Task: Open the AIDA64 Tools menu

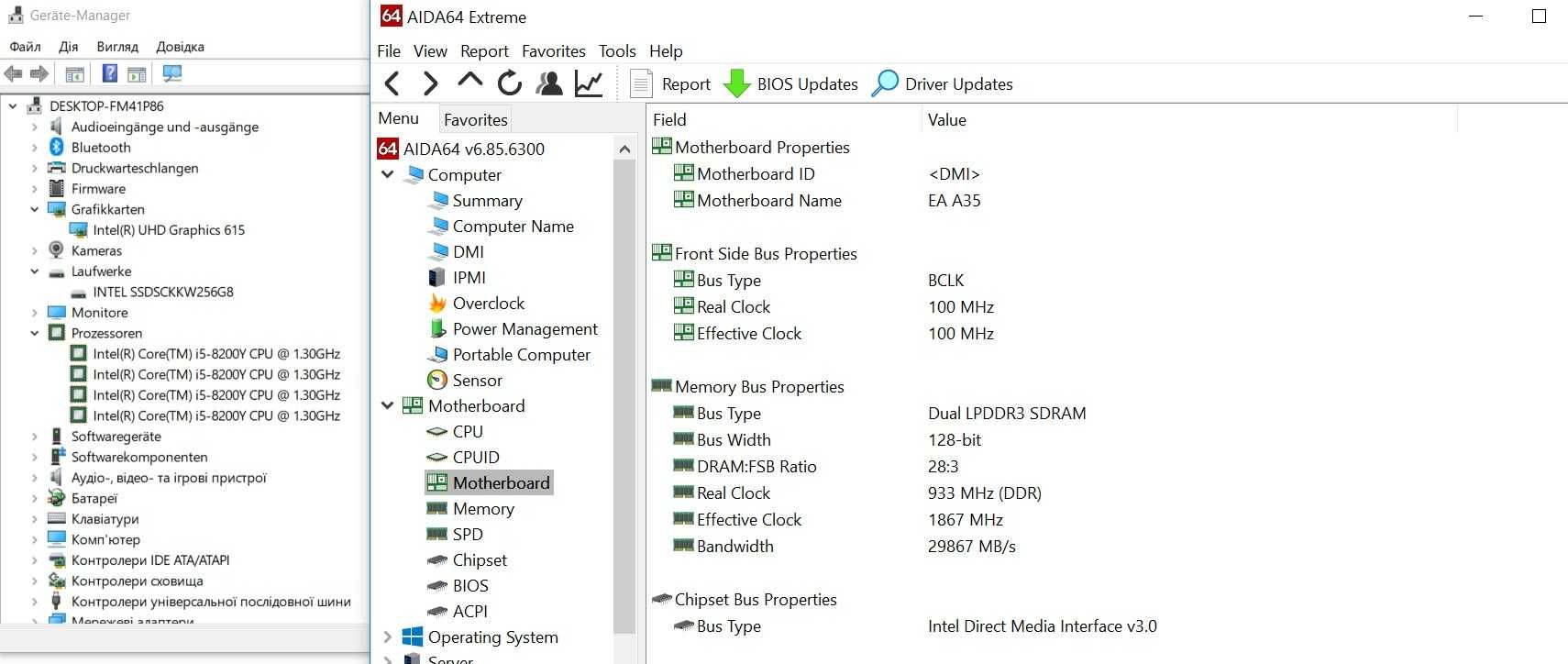Action: click(x=617, y=51)
